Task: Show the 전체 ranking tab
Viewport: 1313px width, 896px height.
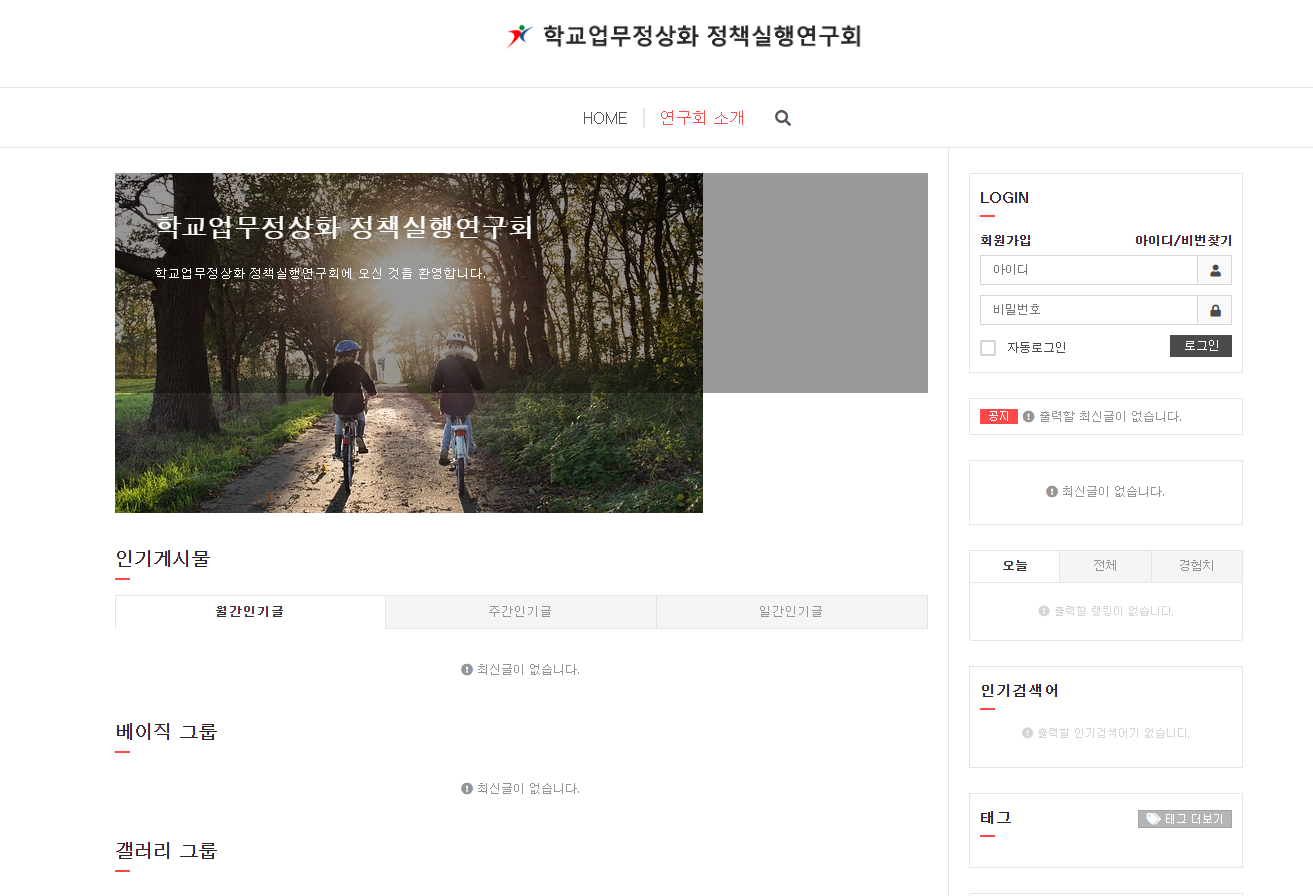Action: click(1105, 566)
